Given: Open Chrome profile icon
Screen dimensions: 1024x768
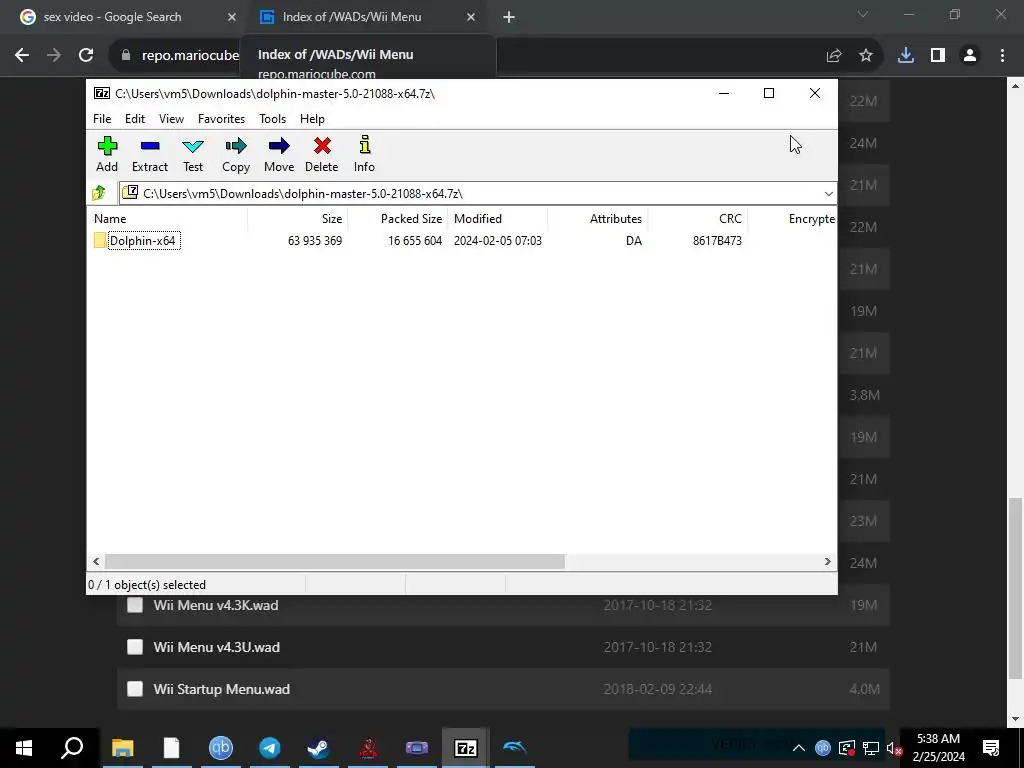Looking at the screenshot, I should pyautogui.click(x=970, y=56).
